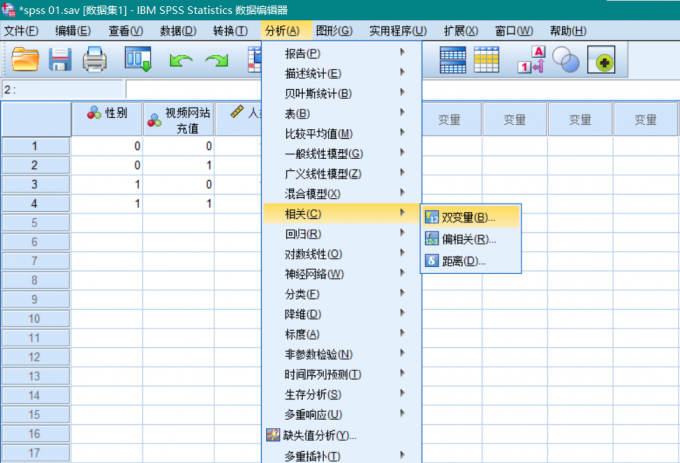Open the 数据(D) menu
The image size is (680, 463).
[x=178, y=31]
